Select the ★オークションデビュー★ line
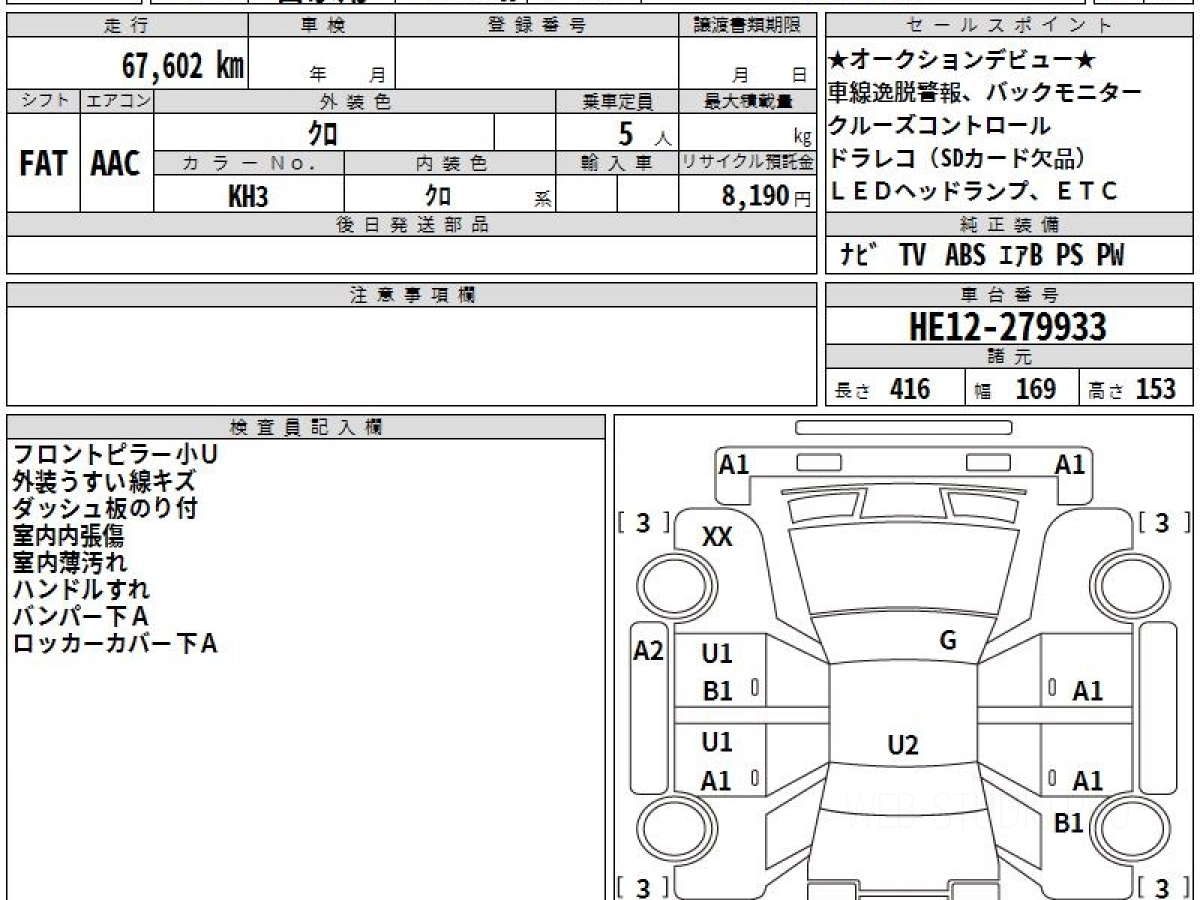Image resolution: width=1200 pixels, height=900 pixels. point(962,60)
